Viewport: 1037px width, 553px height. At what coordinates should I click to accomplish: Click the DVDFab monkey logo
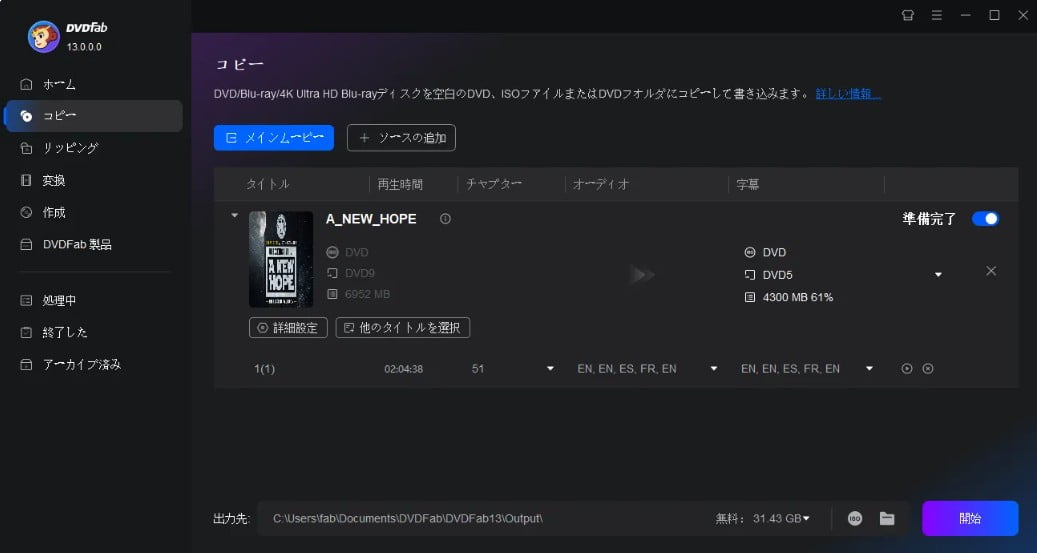(x=44, y=36)
